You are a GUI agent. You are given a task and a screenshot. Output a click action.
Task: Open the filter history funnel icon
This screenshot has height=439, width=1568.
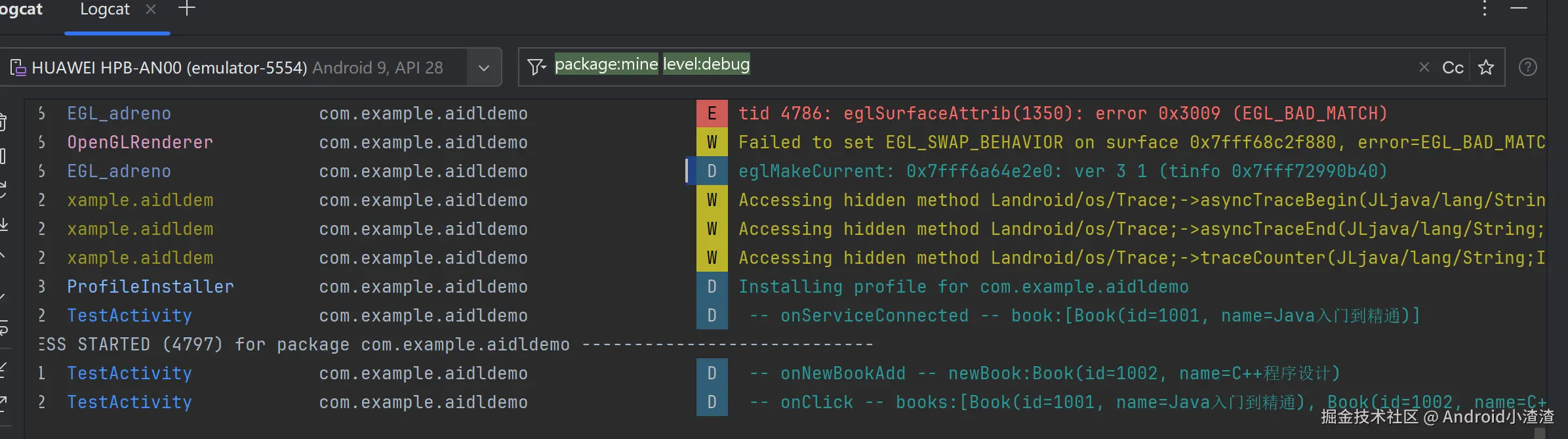(536, 67)
